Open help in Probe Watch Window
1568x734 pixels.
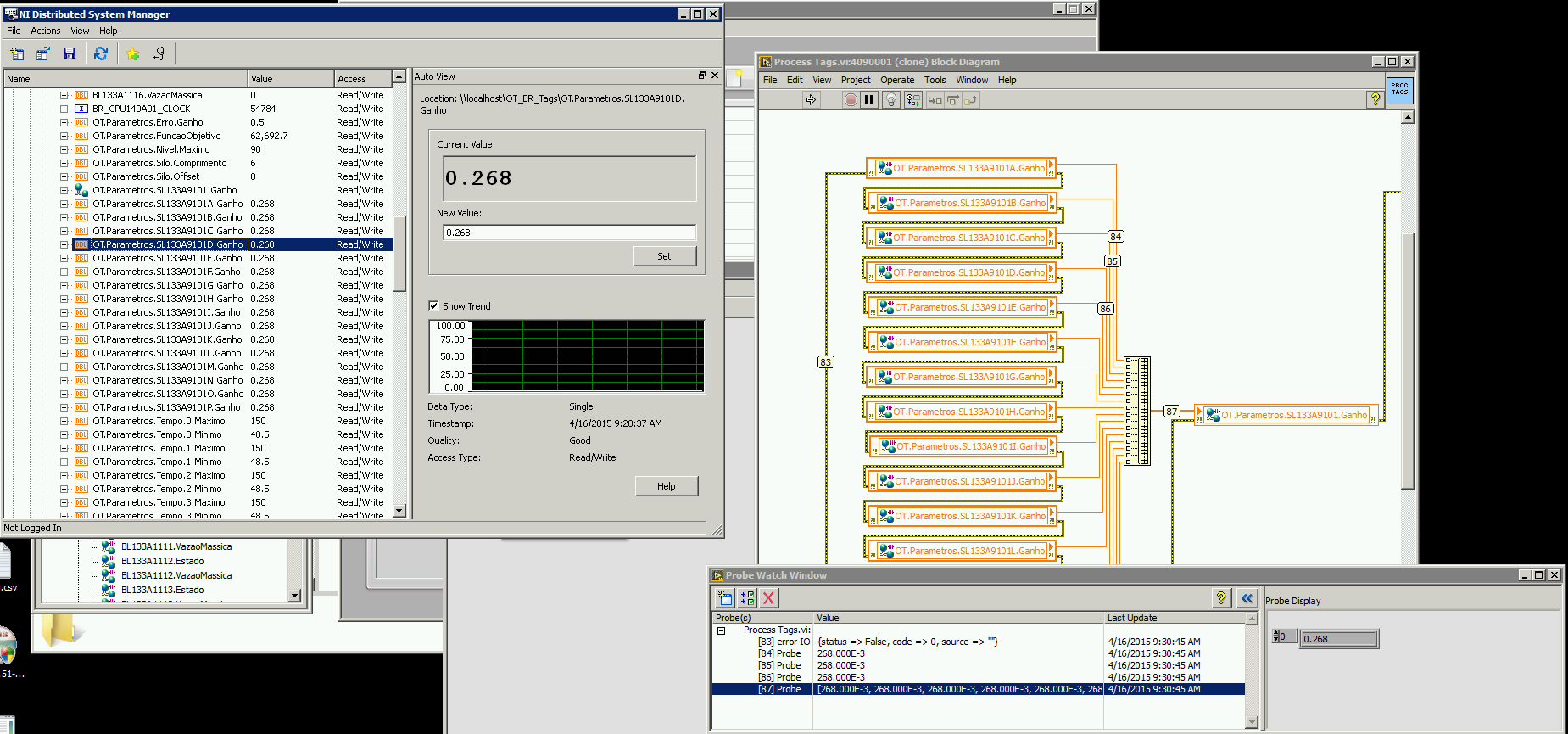click(x=1221, y=597)
